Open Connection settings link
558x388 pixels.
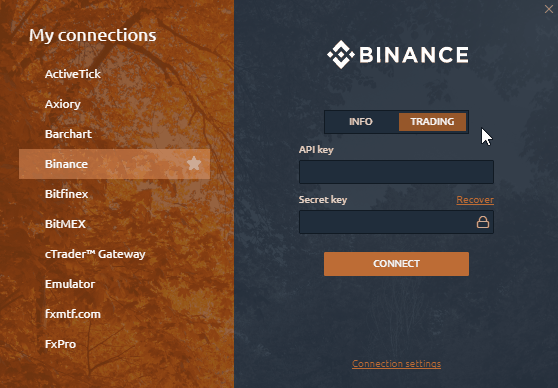pos(396,363)
